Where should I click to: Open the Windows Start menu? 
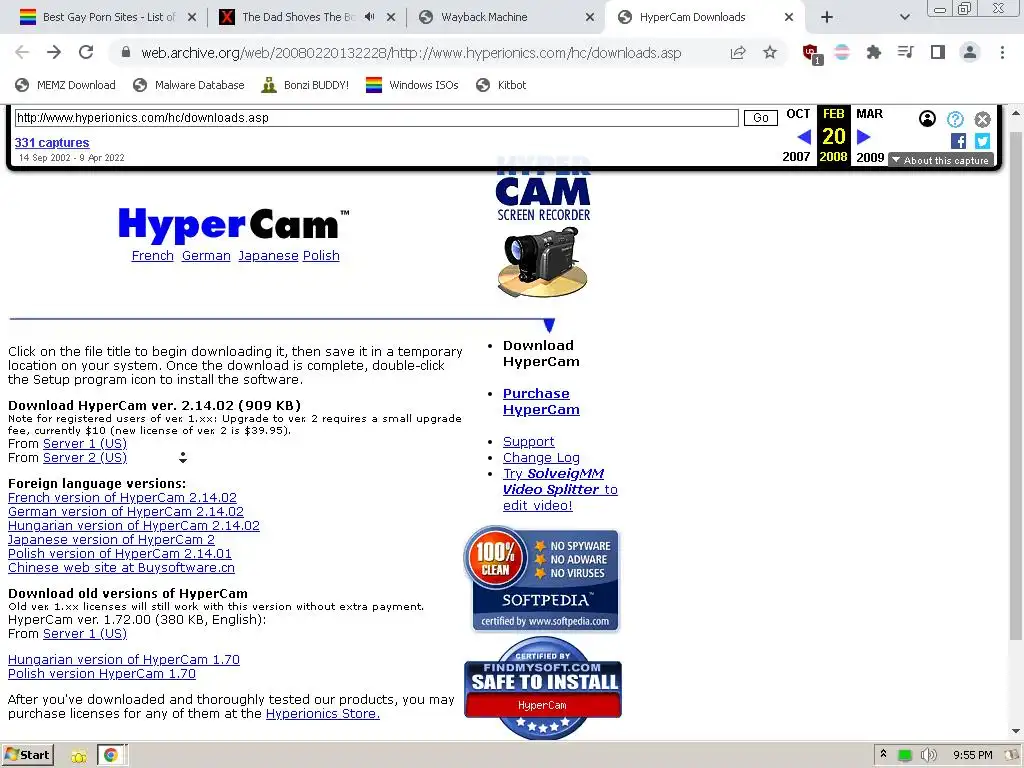coord(27,755)
